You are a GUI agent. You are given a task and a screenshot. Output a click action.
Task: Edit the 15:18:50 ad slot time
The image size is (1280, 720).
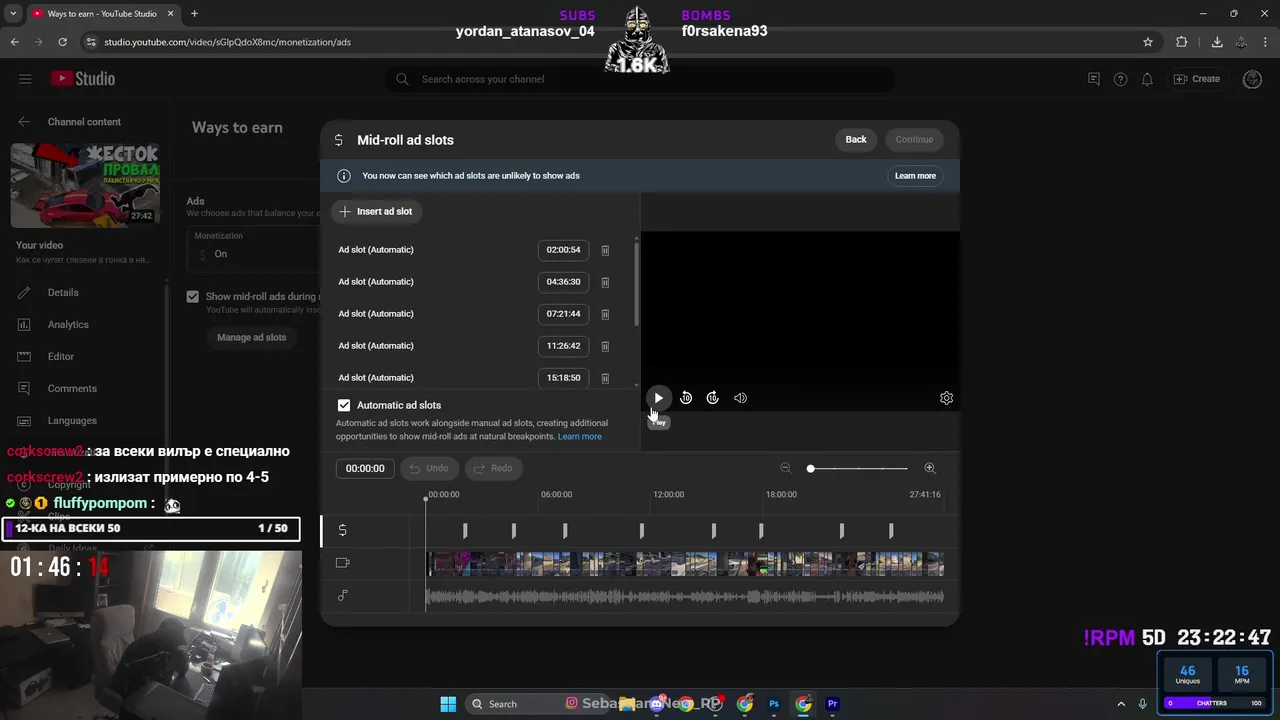pos(563,378)
